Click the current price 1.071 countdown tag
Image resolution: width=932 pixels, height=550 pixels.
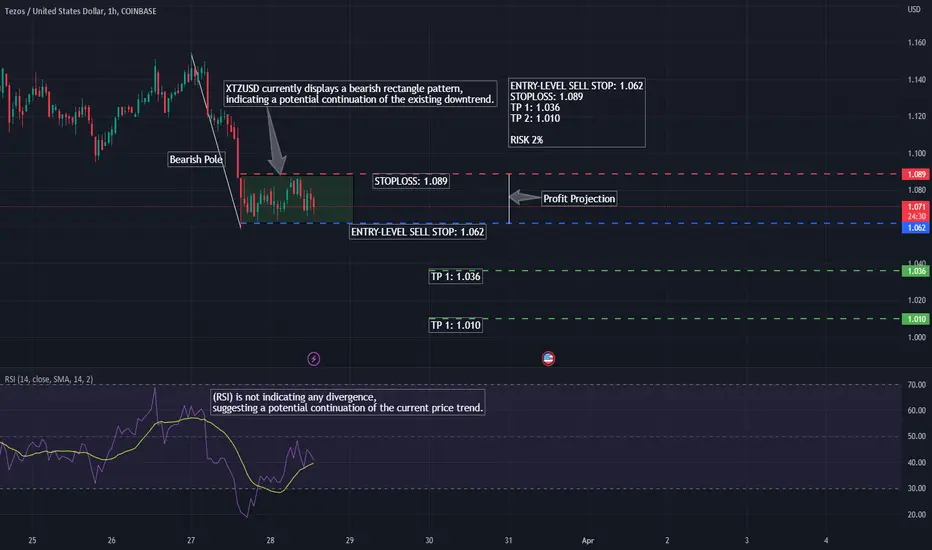[916, 211]
